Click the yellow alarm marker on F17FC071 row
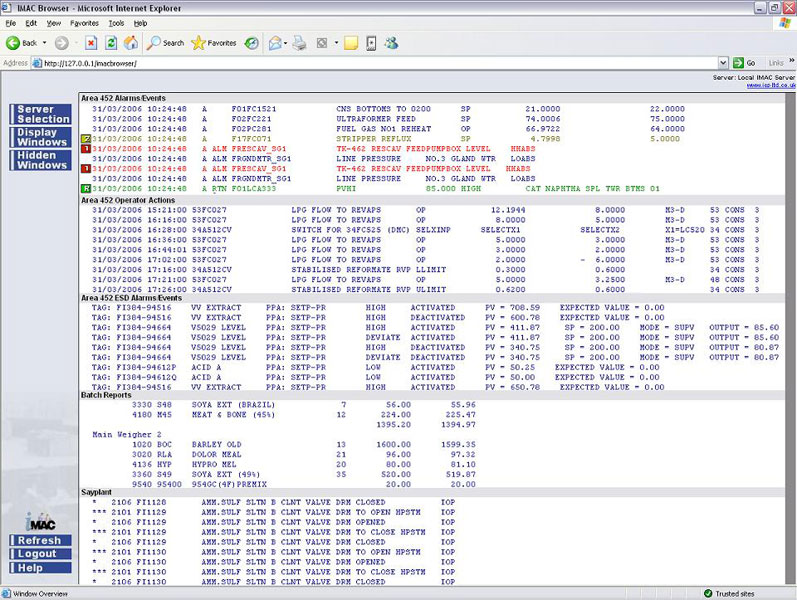 point(86,139)
